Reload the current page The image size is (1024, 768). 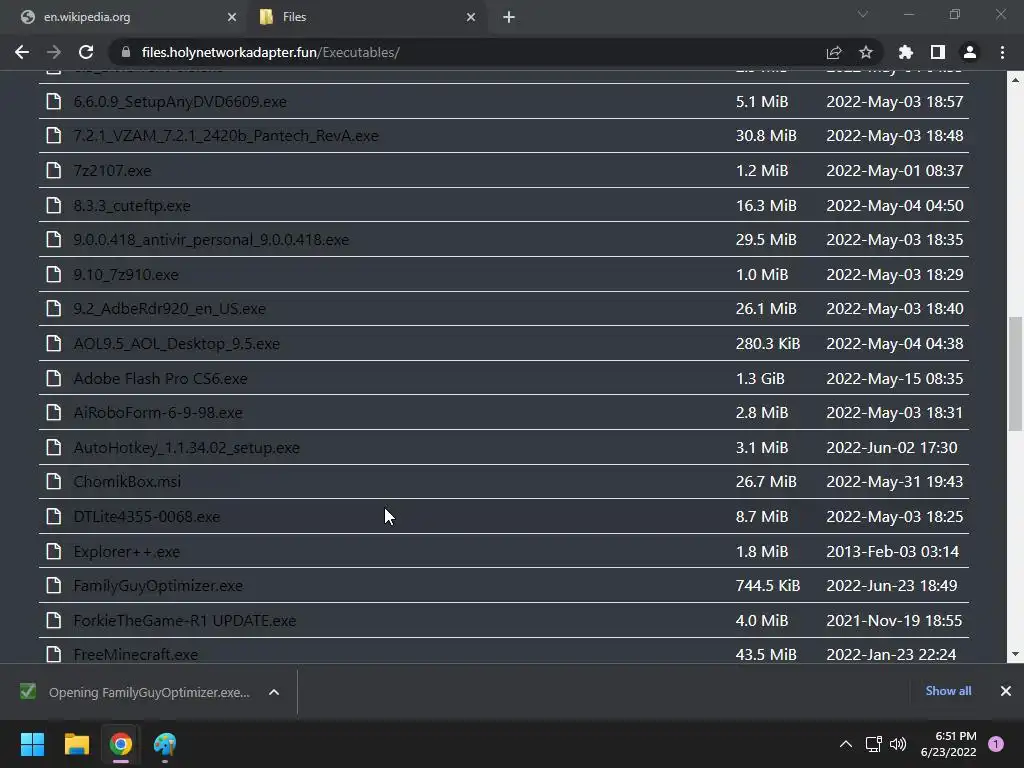(86, 52)
